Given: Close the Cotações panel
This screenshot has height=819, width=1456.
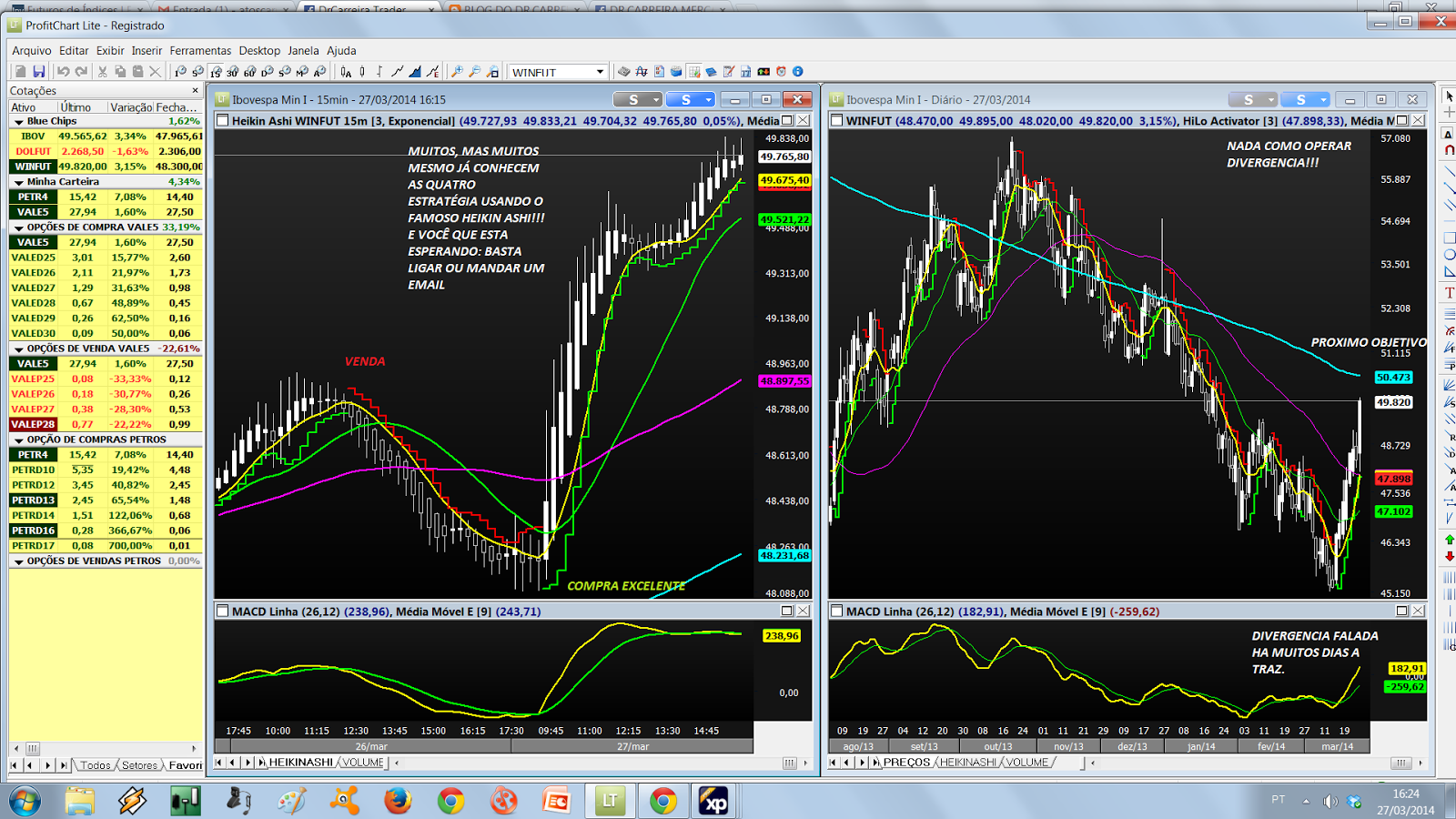Looking at the screenshot, I should 195,90.
